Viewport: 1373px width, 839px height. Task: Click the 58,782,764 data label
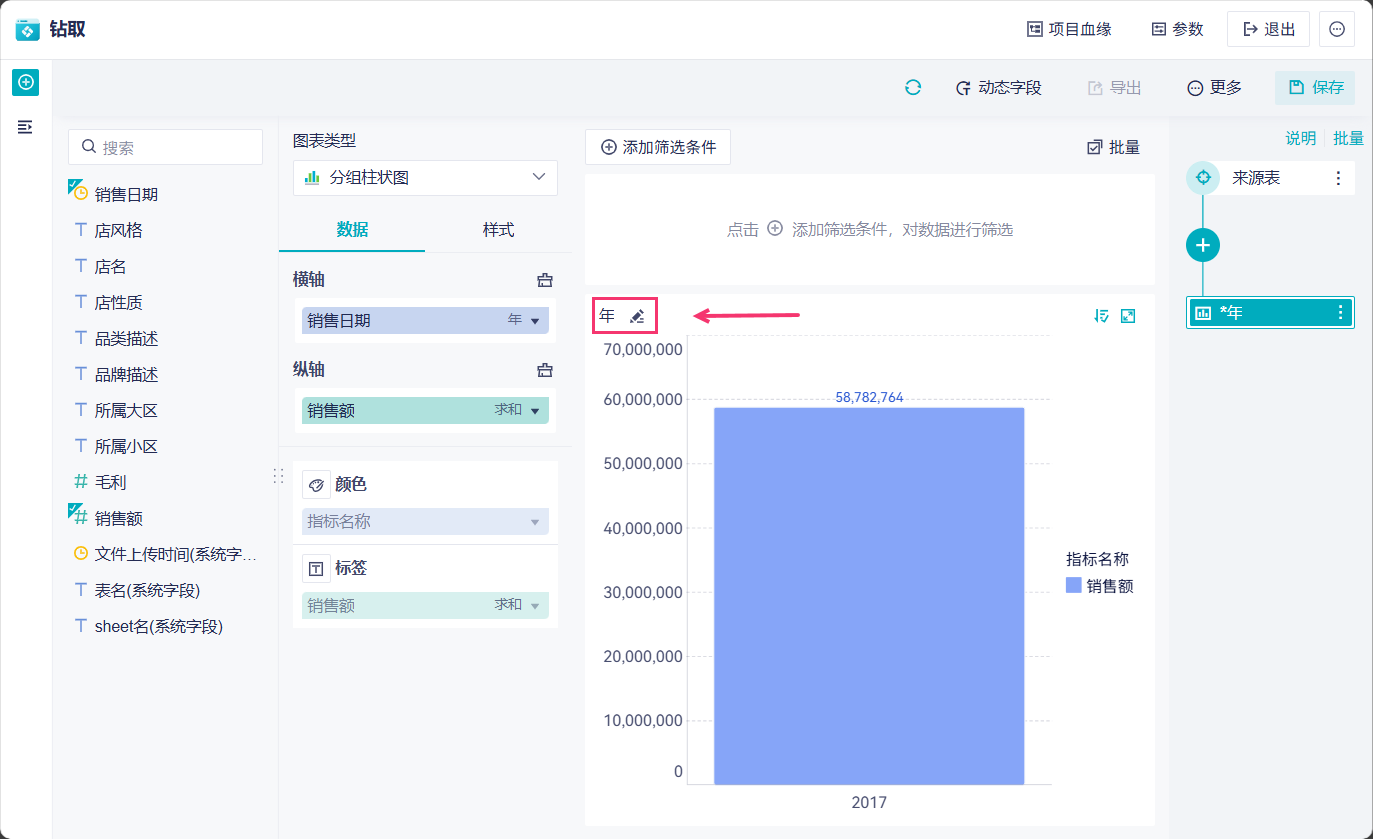coord(869,397)
